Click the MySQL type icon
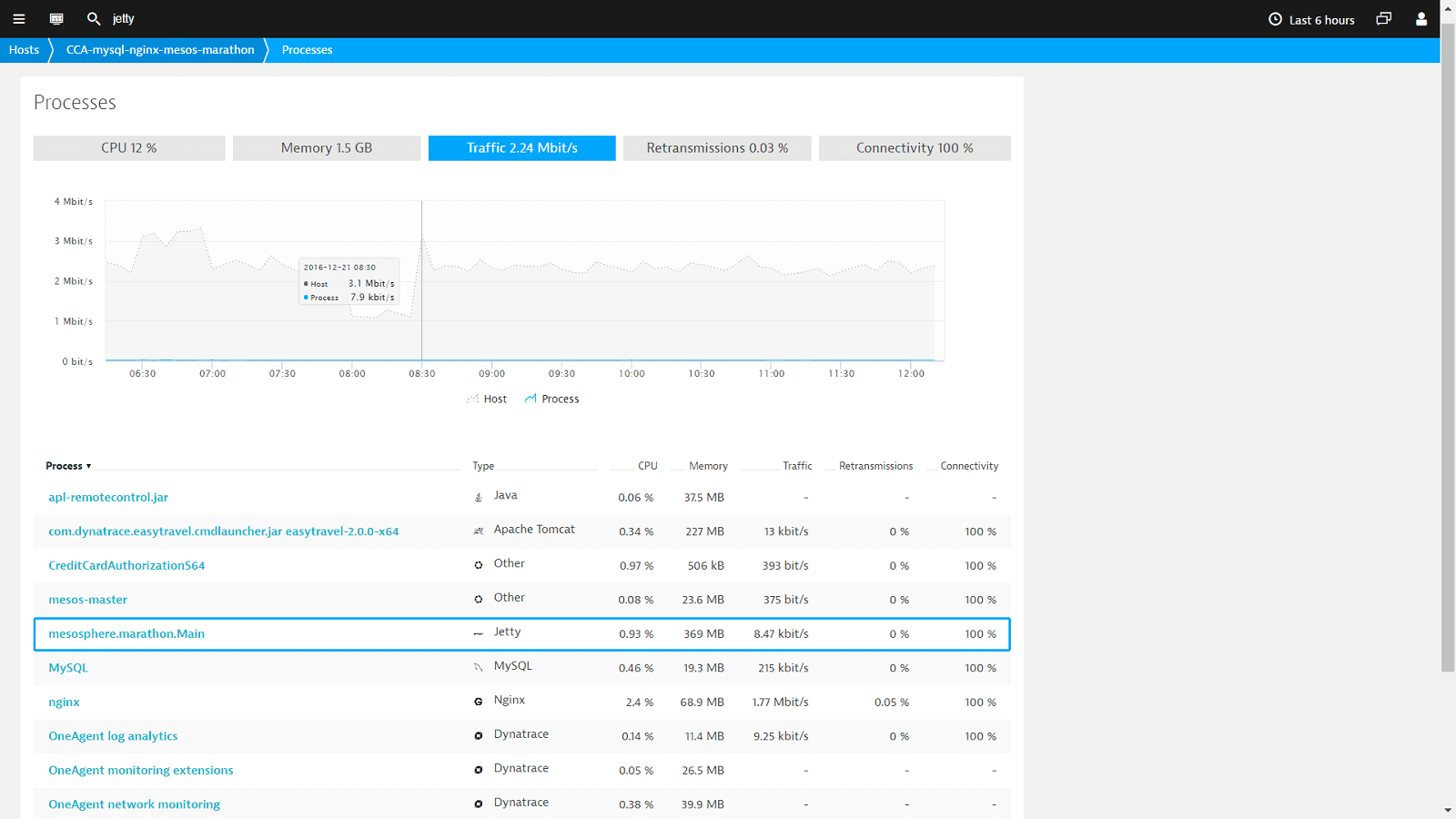1456x819 pixels. [x=479, y=668]
